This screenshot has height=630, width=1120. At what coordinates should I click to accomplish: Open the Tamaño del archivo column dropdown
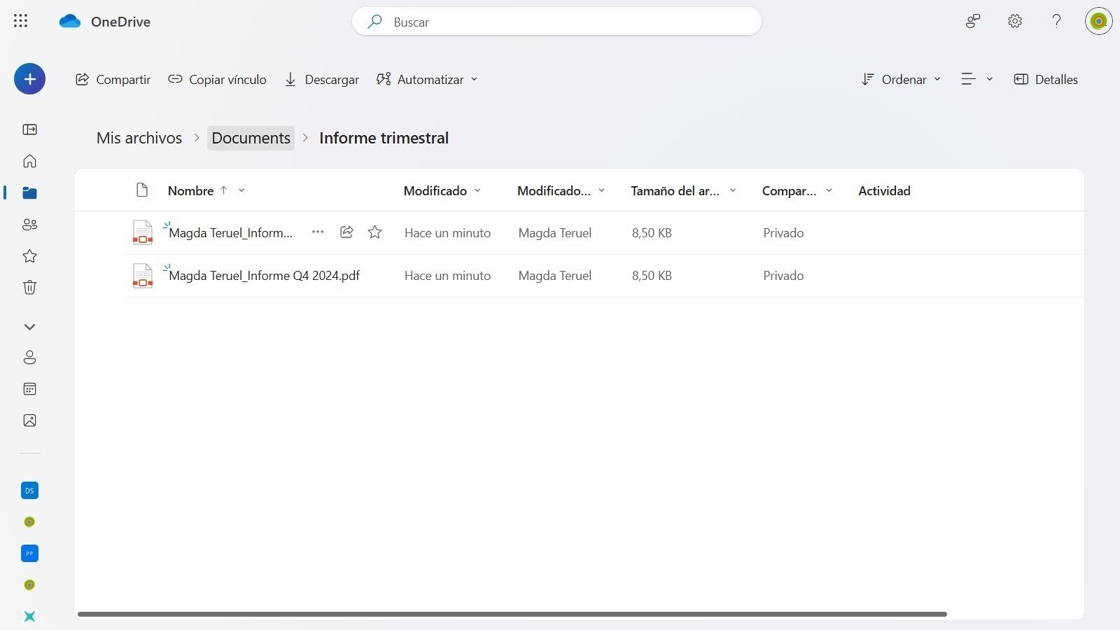(732, 191)
